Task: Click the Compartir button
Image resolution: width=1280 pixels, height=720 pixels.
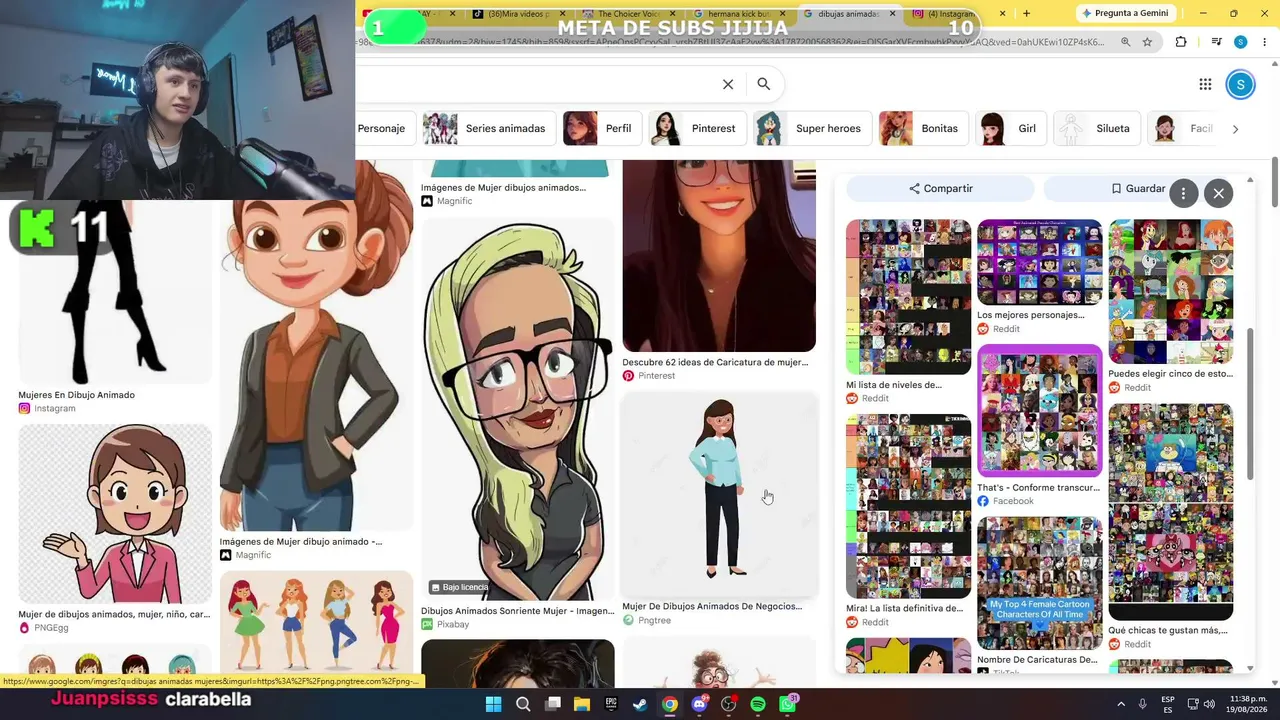Action: [x=940, y=188]
